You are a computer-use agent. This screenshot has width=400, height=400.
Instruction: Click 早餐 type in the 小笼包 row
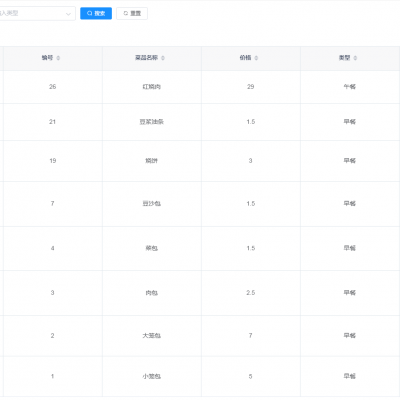pyautogui.click(x=350, y=376)
